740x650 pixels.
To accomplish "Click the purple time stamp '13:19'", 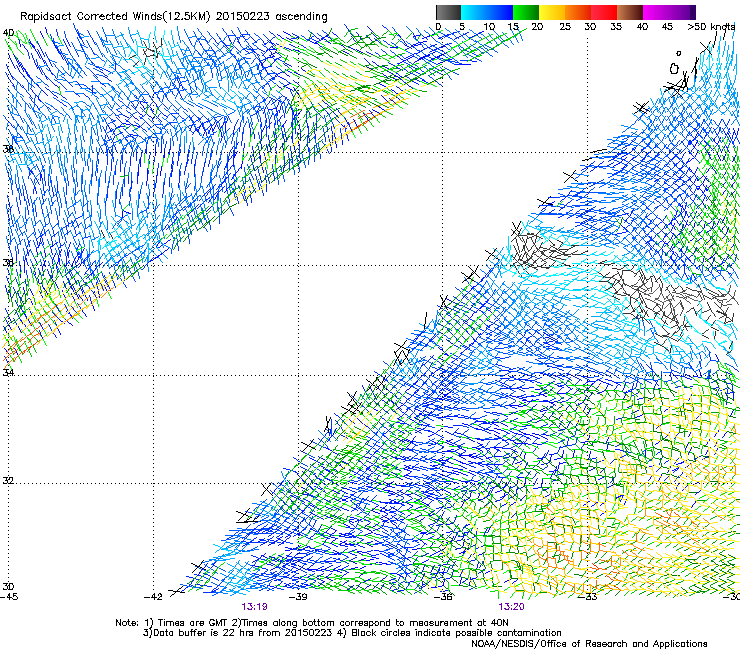I will pyautogui.click(x=254, y=607).
